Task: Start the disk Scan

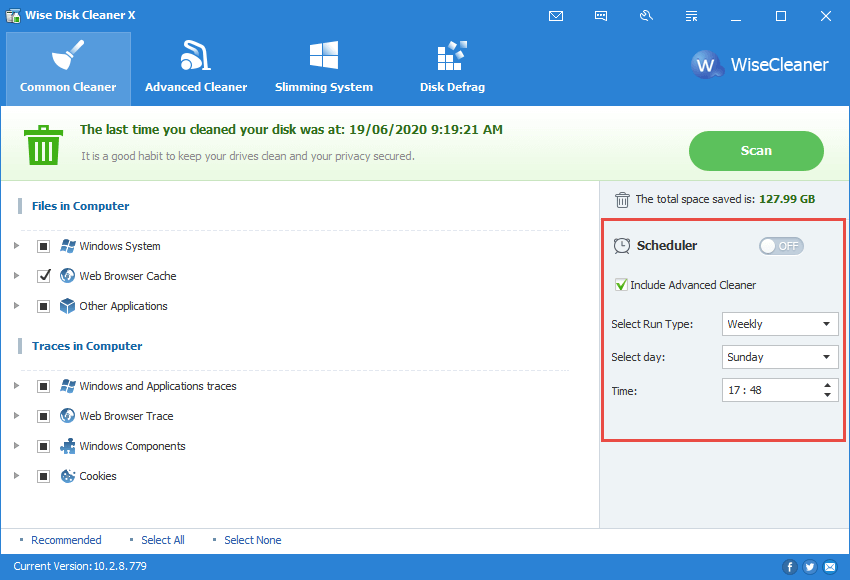Action: click(x=756, y=151)
